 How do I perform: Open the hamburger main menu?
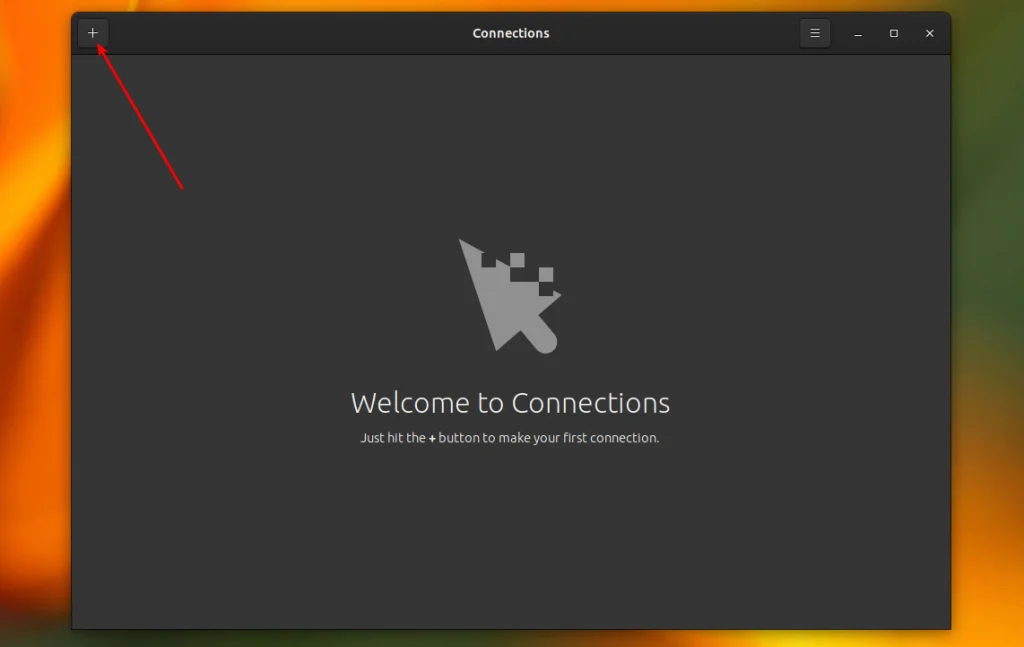click(x=814, y=33)
